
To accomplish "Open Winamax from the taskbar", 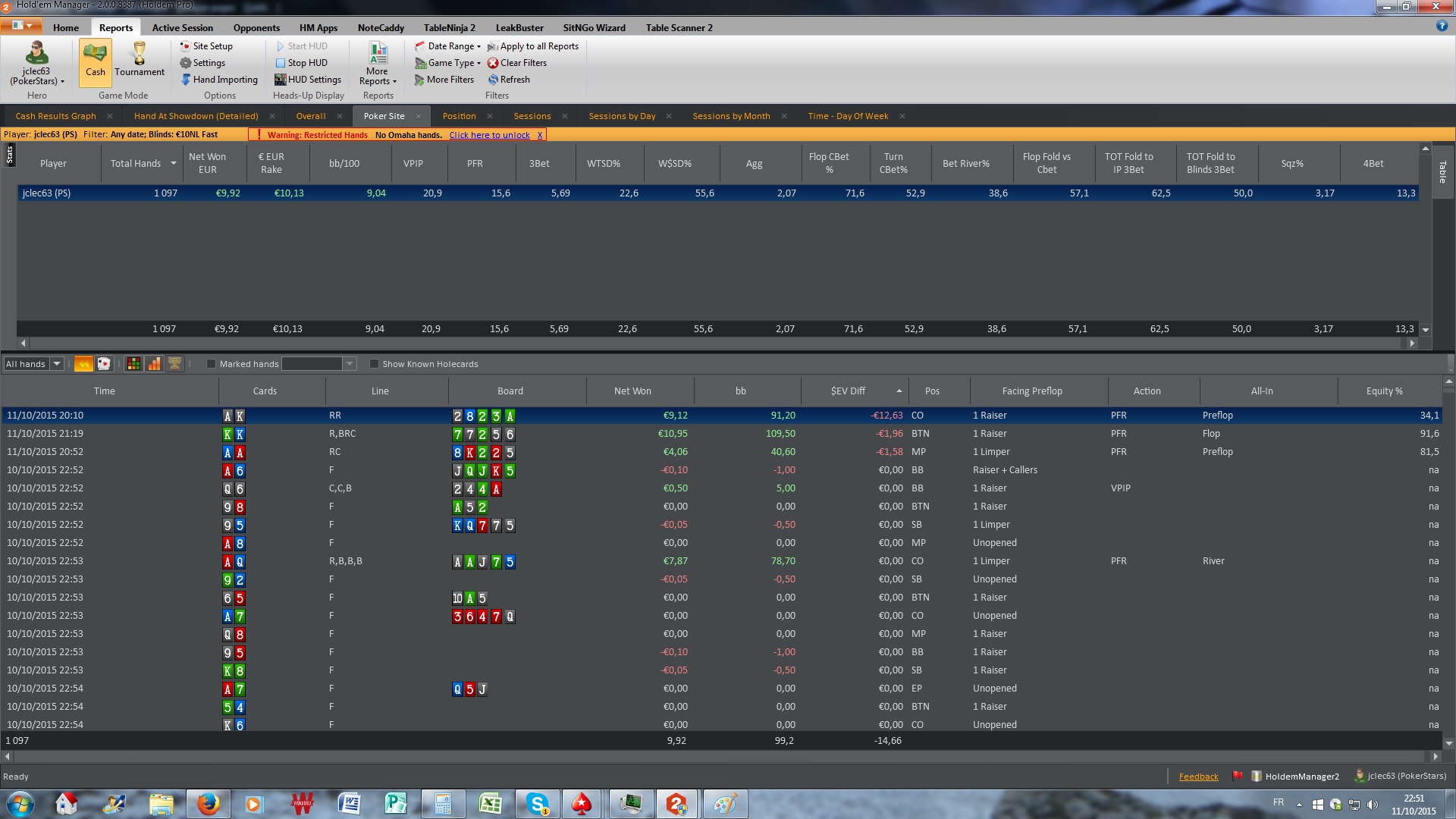I will pos(303,804).
